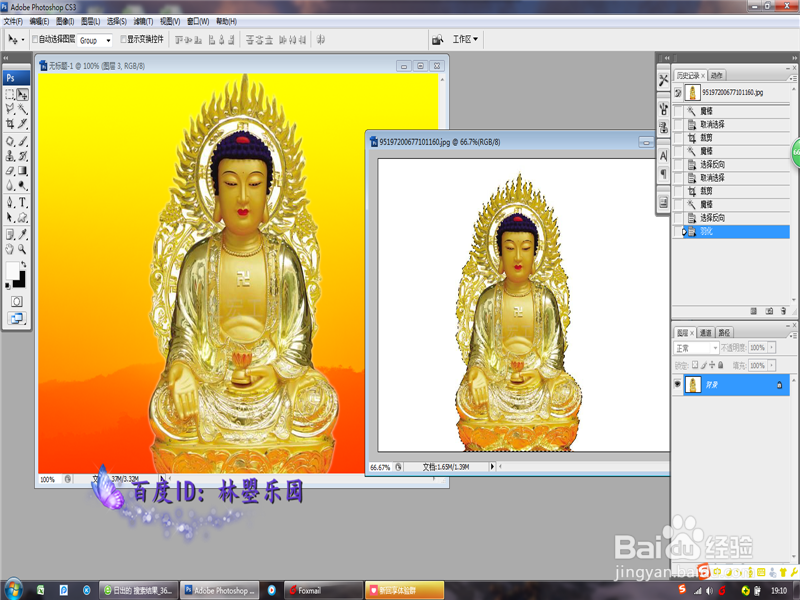Change screen mode button in toolbox
800x600 pixels.
pos(16,318)
